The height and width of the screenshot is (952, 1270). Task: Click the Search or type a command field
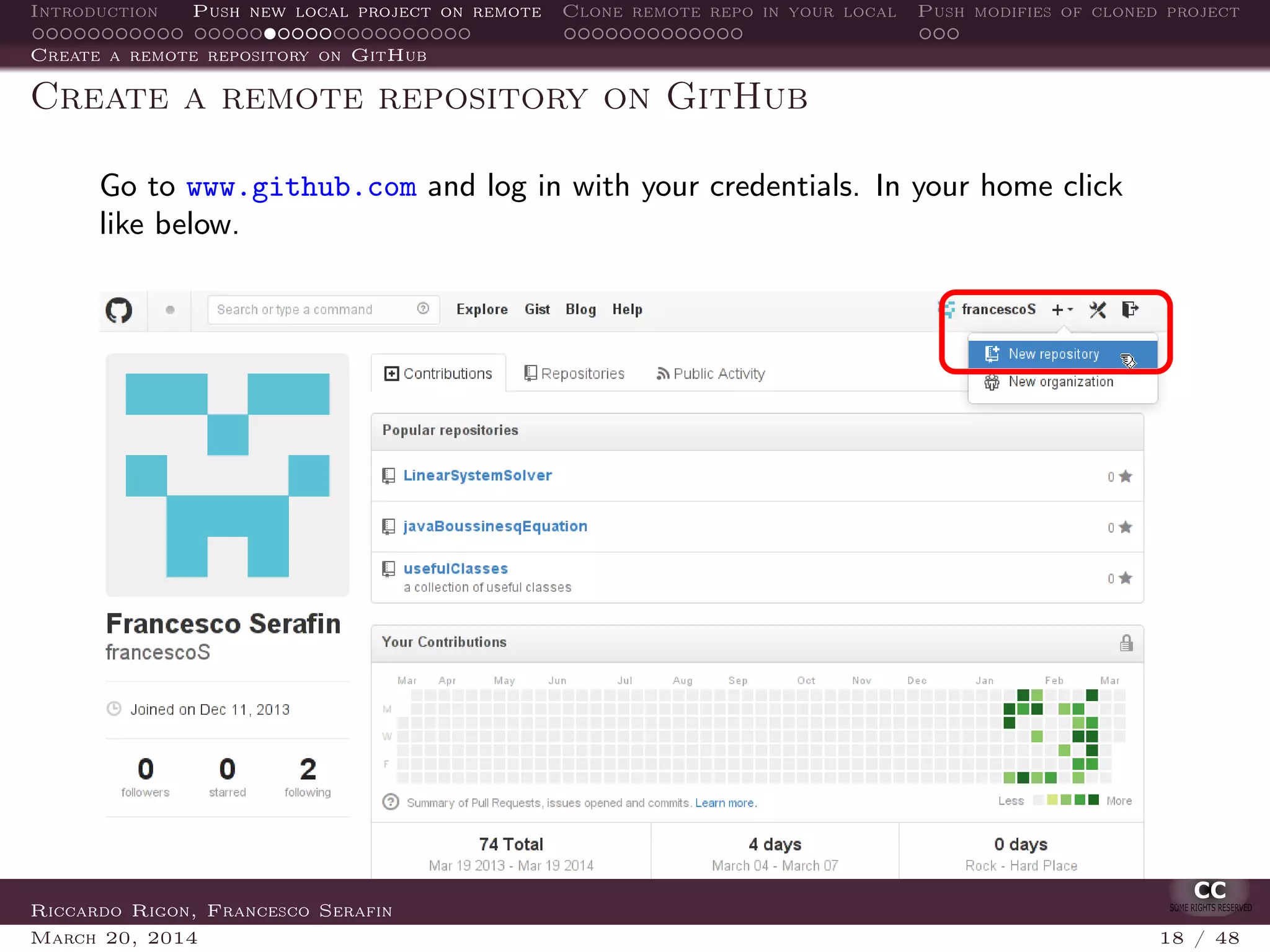tap(324, 309)
